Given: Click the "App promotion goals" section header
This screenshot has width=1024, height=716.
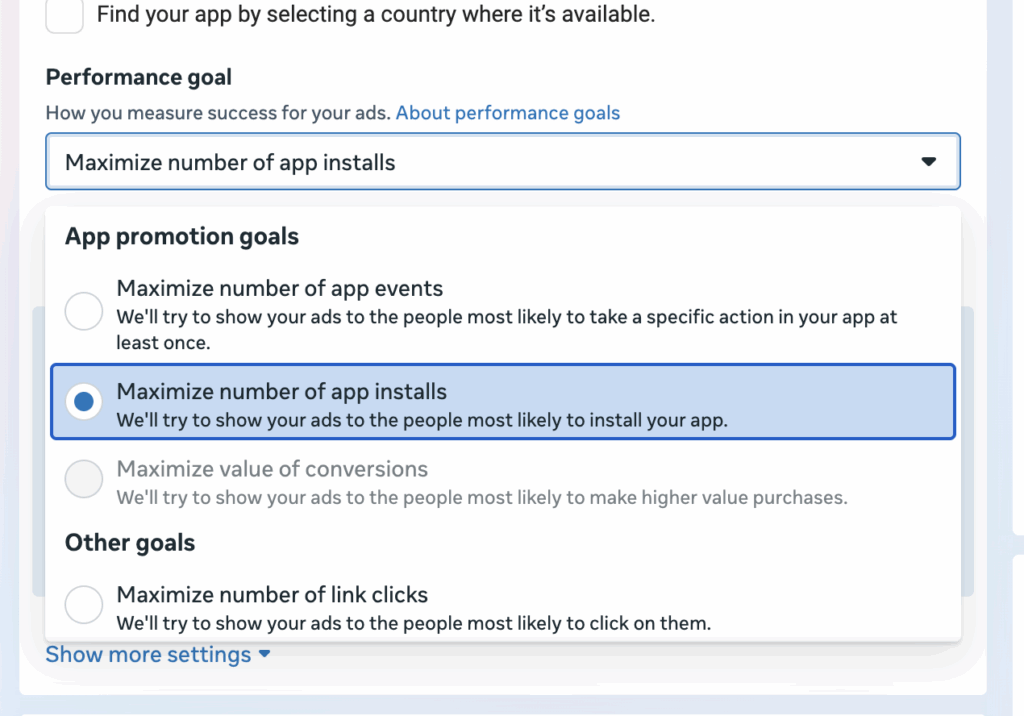Looking at the screenshot, I should 182,236.
